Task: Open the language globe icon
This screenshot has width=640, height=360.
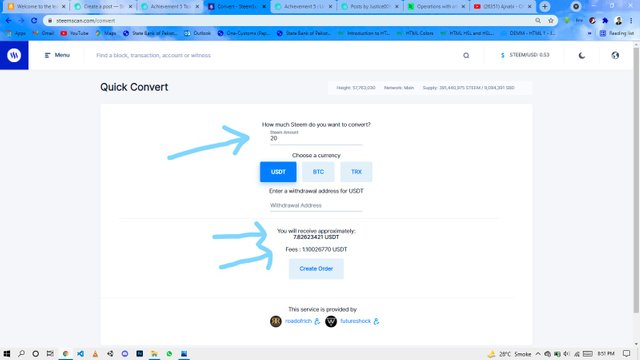Action: 615,55
